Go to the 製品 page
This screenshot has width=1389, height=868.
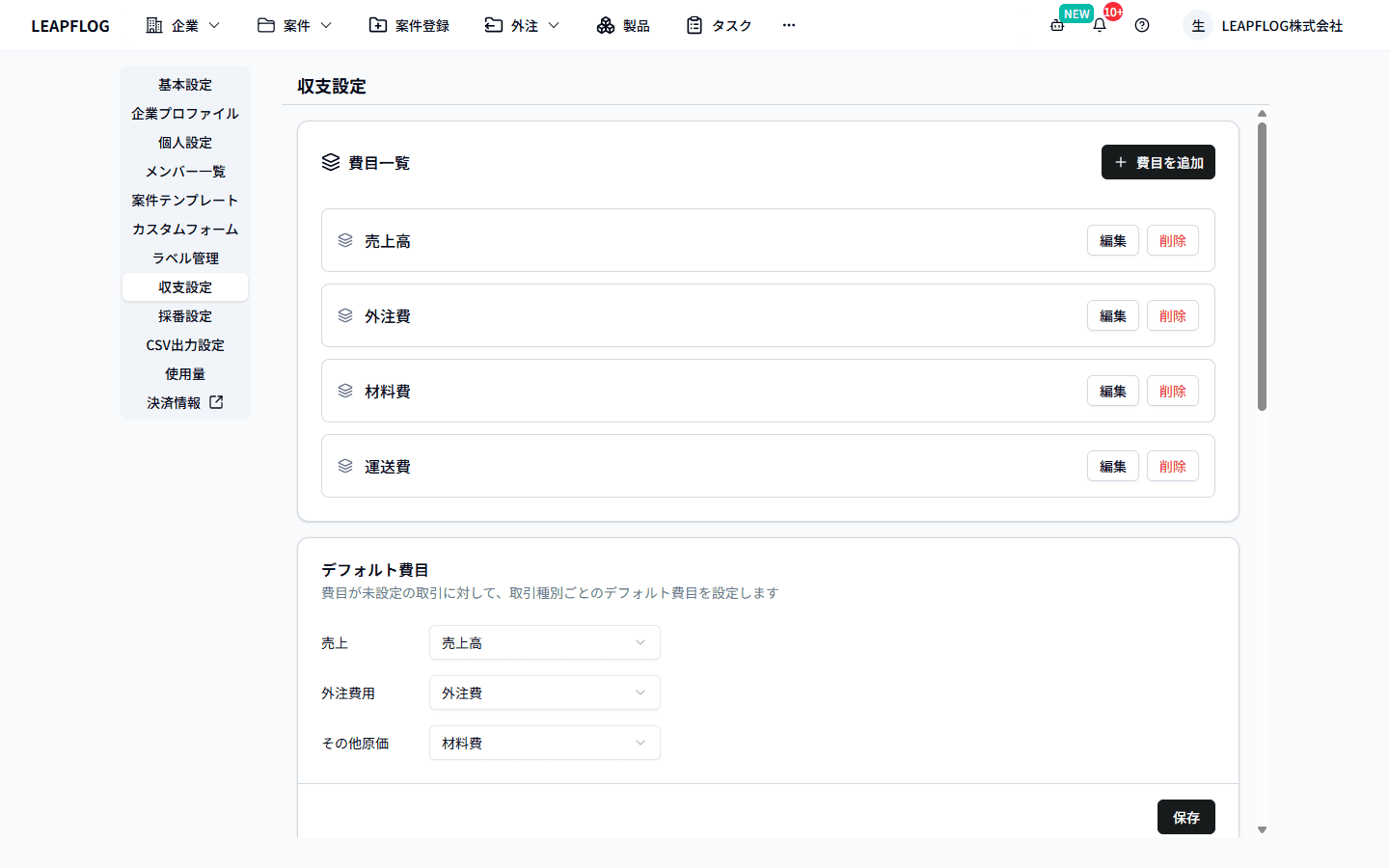point(623,26)
